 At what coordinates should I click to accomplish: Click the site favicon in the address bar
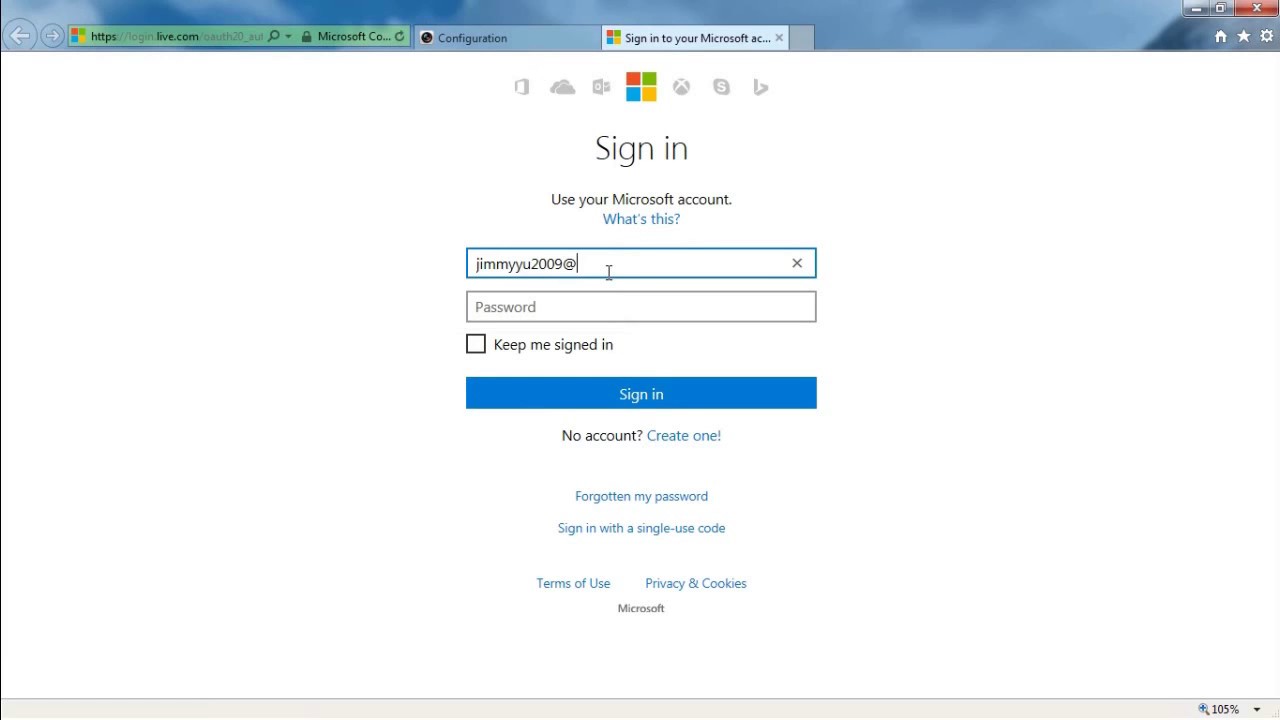[x=78, y=36]
